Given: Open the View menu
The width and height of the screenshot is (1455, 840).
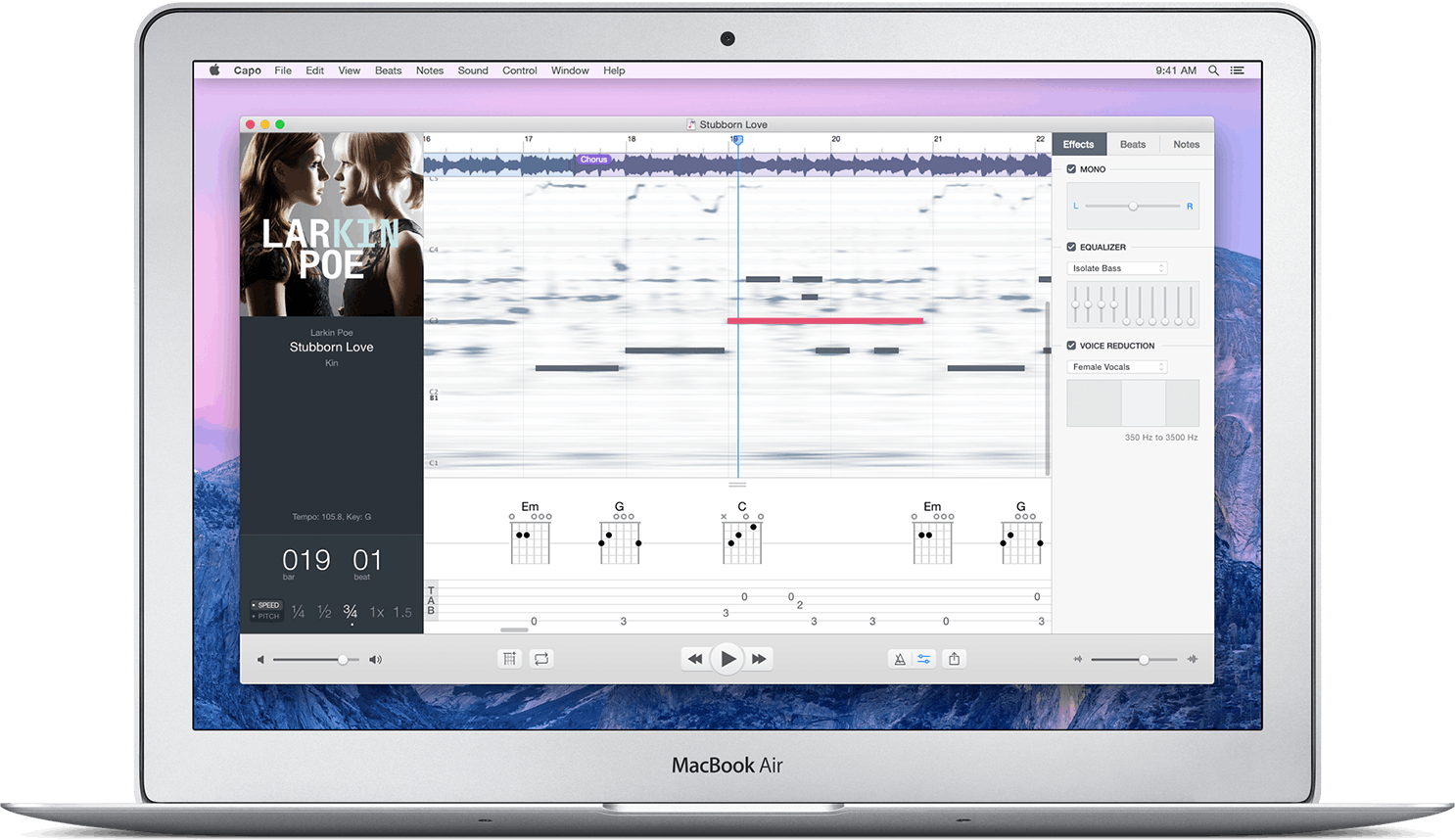Looking at the screenshot, I should (350, 70).
